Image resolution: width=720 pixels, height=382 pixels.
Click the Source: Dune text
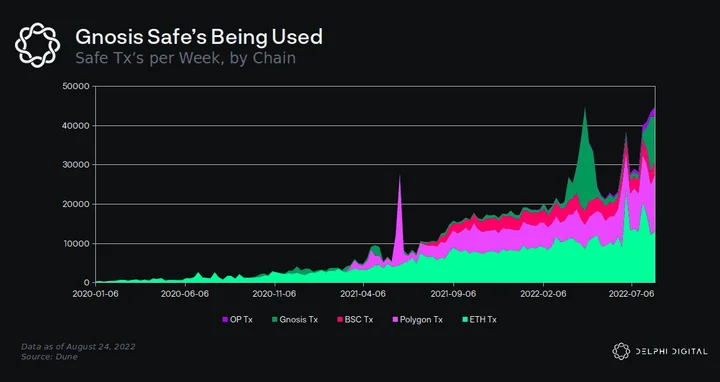point(49,357)
